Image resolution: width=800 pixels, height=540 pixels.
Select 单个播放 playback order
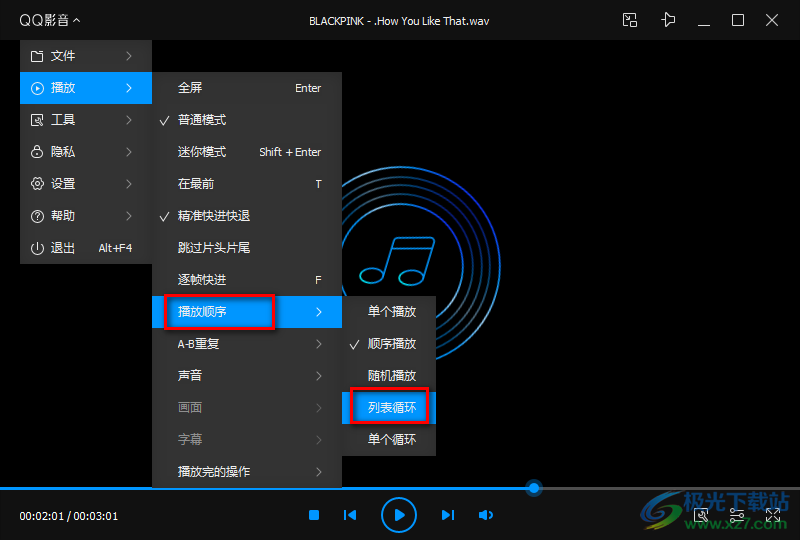point(389,312)
